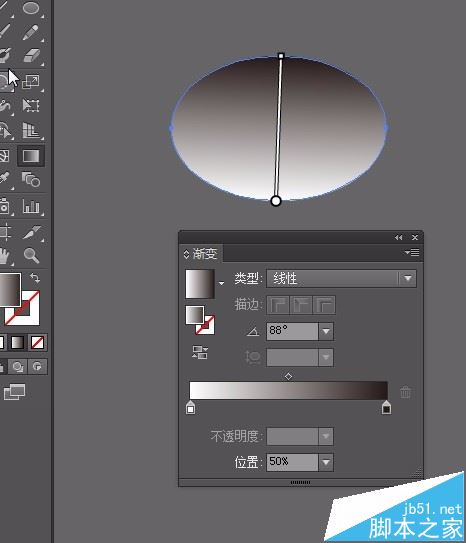This screenshot has height=543, width=466.
Task: Enable Draw Behind mode
Action: pos(17,366)
